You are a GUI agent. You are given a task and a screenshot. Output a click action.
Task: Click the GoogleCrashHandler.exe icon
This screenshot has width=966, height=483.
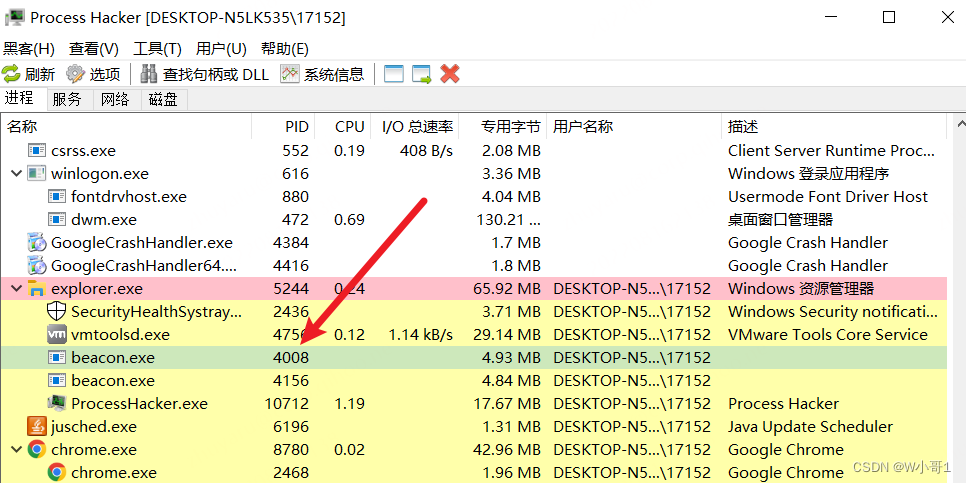[x=37, y=243]
